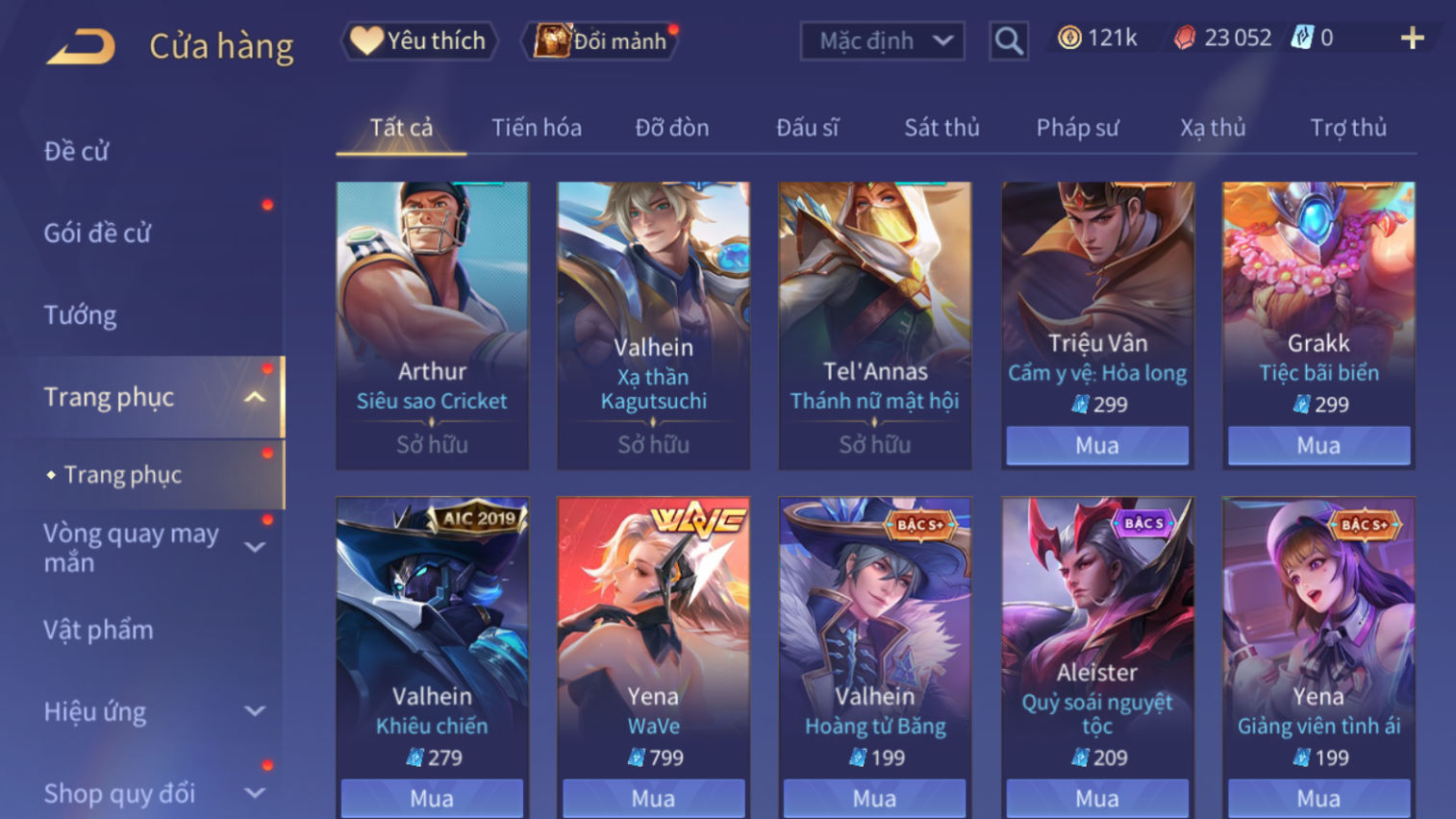Collapse the Trang phục sidebar section

pyautogui.click(x=255, y=397)
